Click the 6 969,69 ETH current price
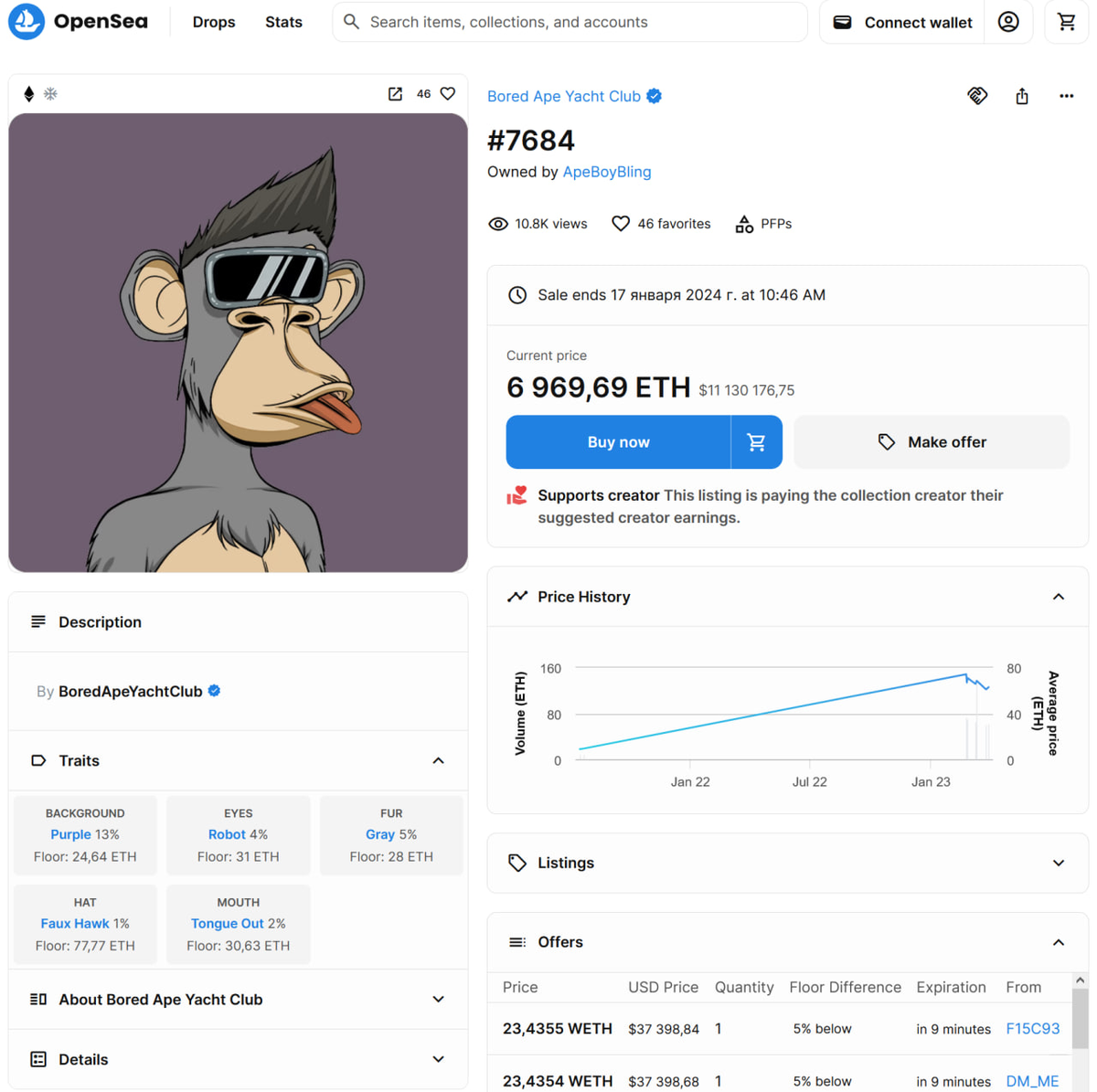 (x=598, y=387)
